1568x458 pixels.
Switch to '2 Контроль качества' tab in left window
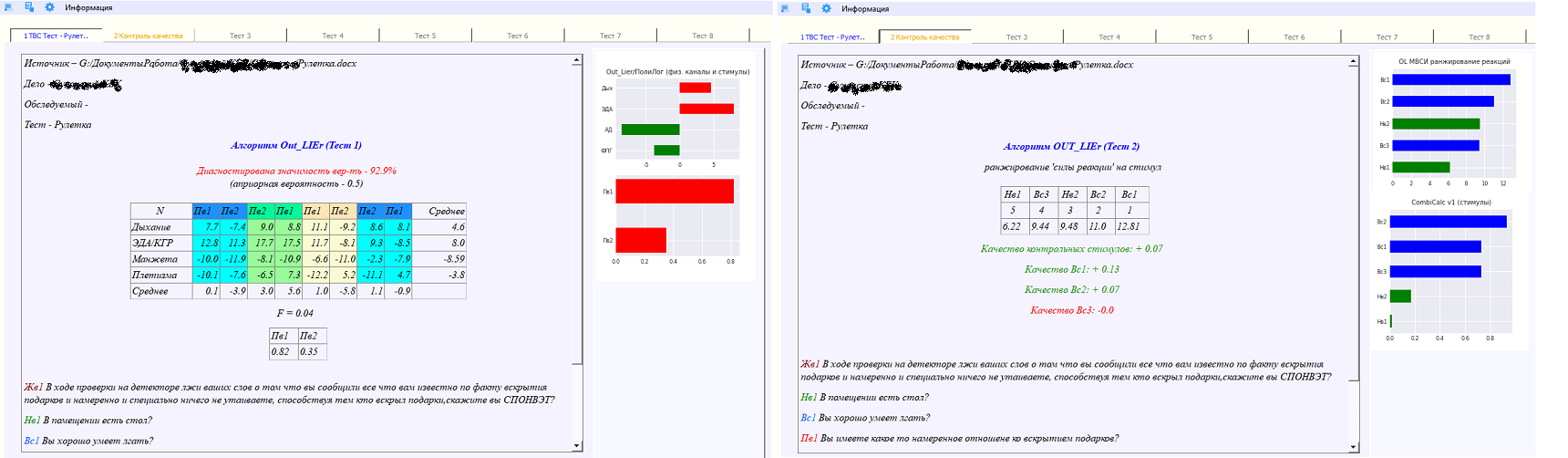148,36
